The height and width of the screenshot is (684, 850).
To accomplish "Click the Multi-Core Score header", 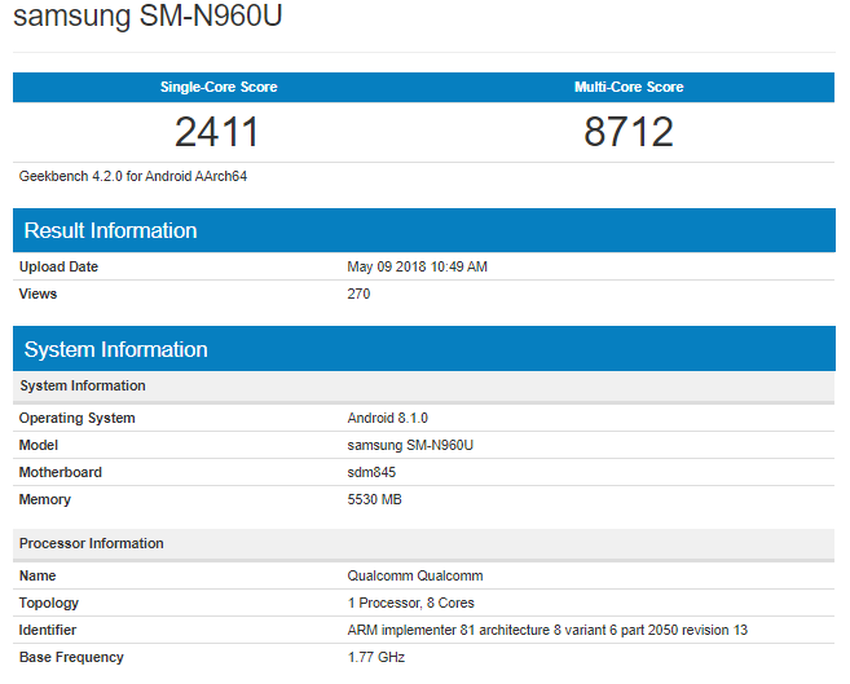I will [629, 87].
